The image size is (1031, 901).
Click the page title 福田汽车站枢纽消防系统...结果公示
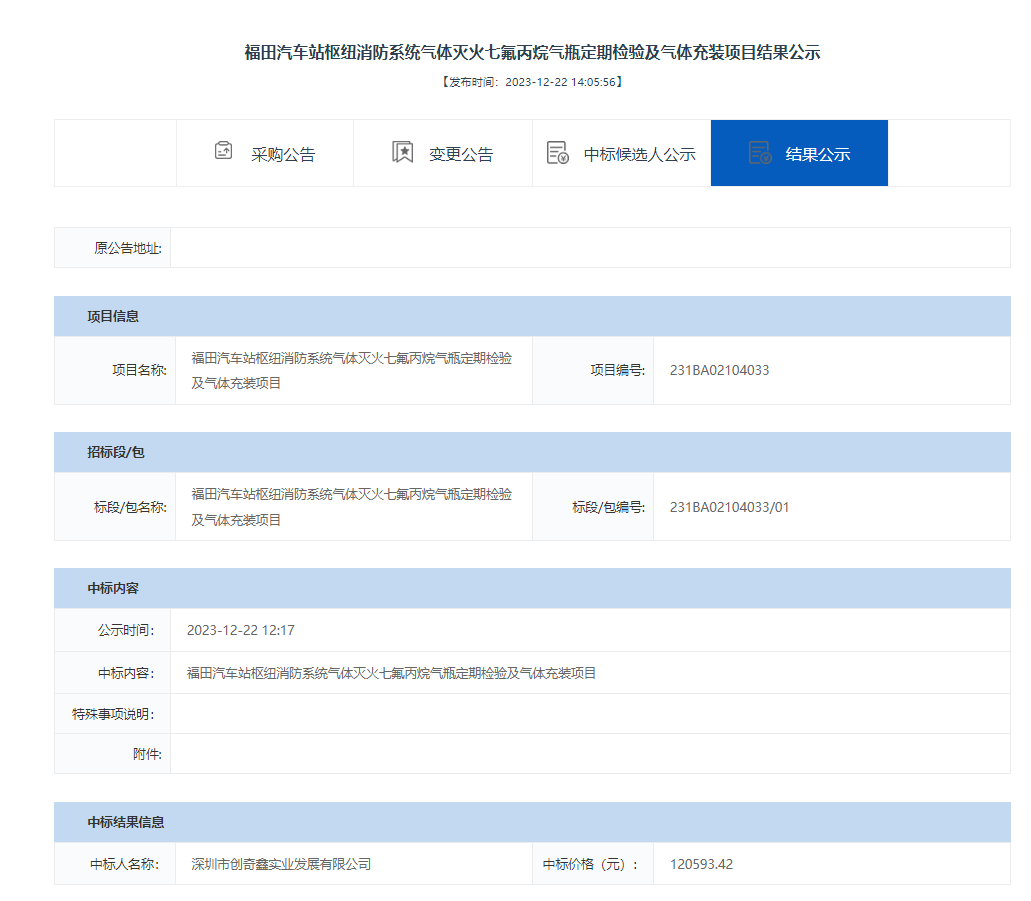tap(533, 53)
